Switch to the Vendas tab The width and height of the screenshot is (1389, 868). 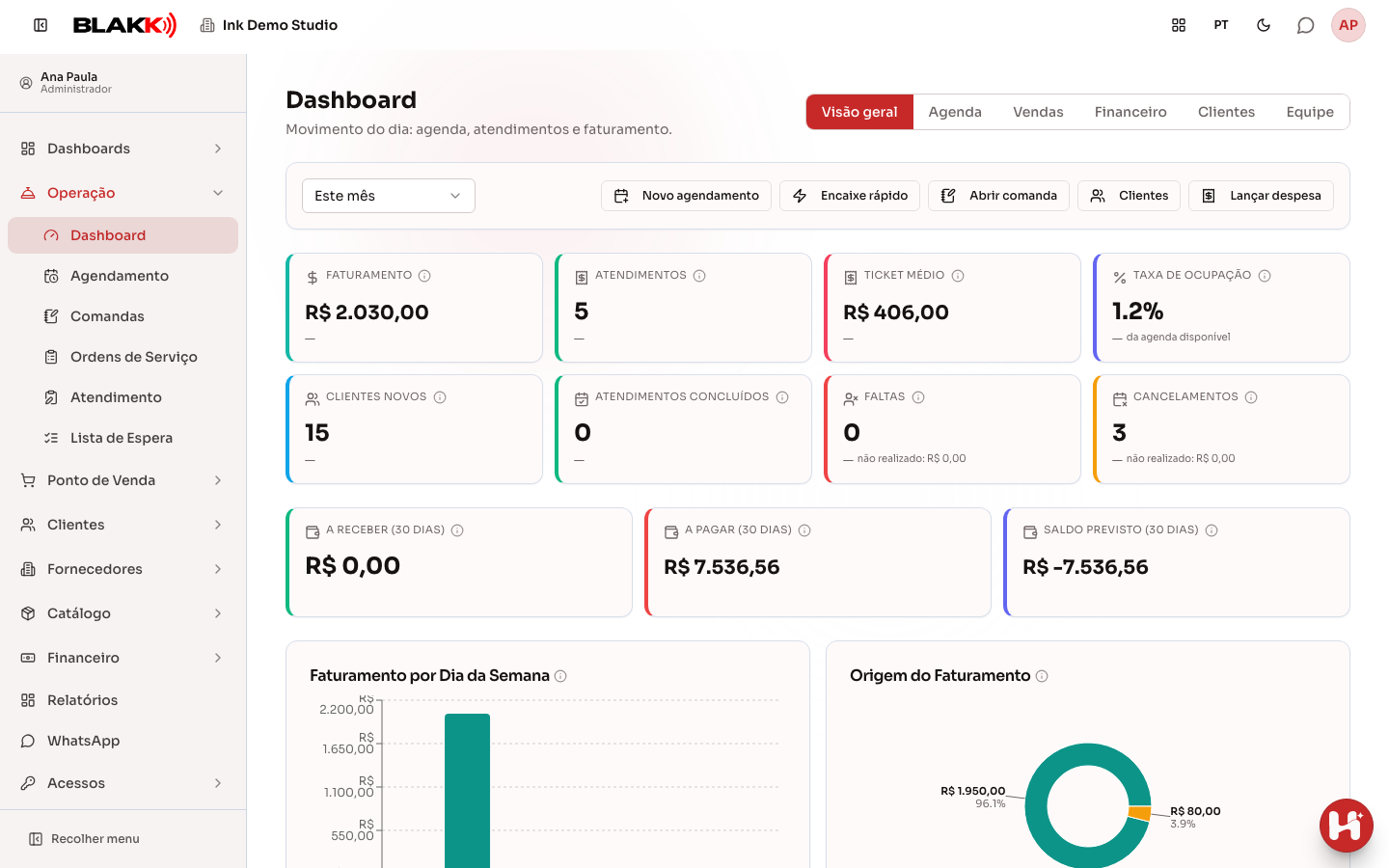click(1038, 112)
